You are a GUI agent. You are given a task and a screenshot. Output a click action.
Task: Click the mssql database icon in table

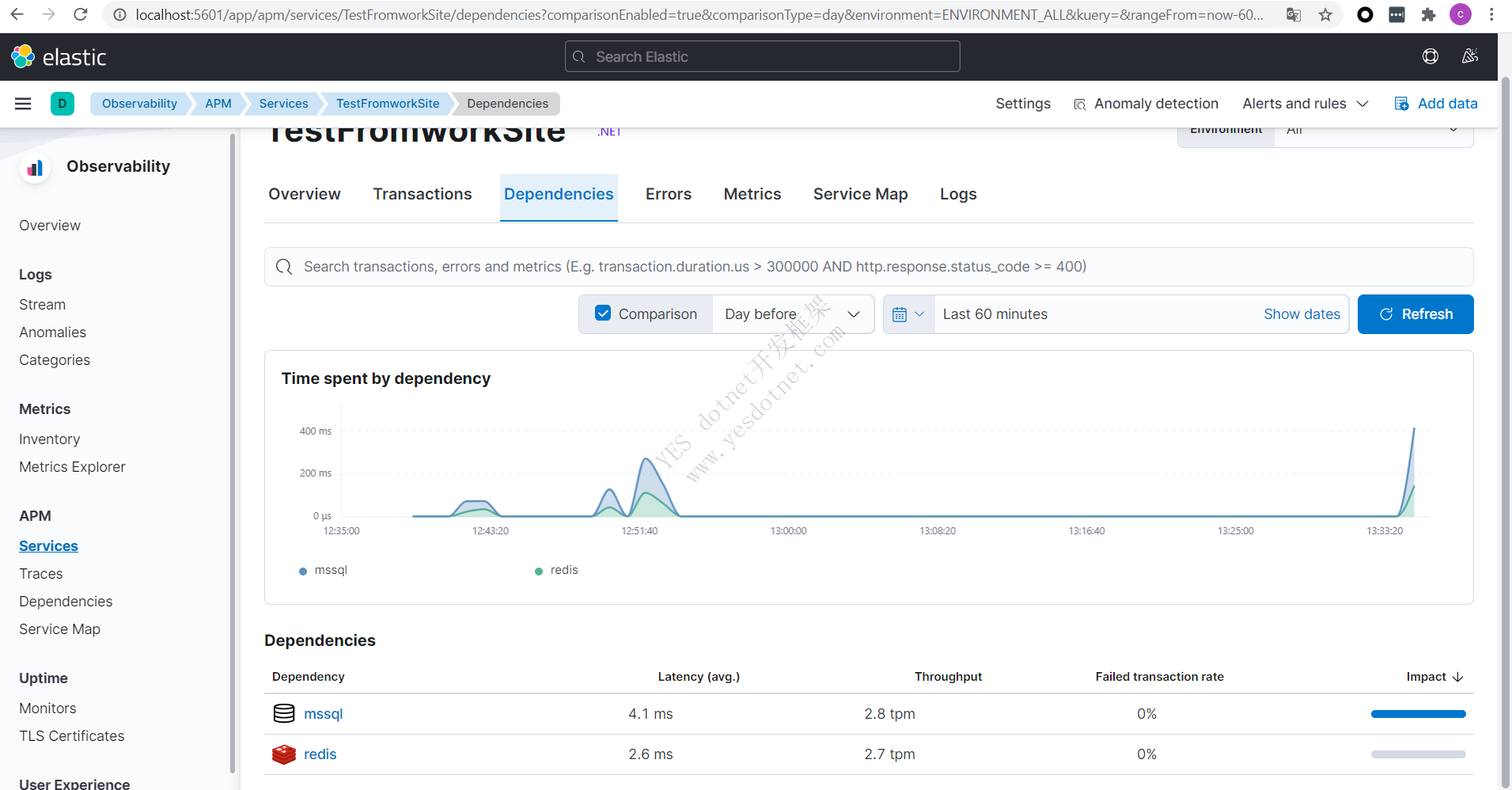[x=284, y=713]
